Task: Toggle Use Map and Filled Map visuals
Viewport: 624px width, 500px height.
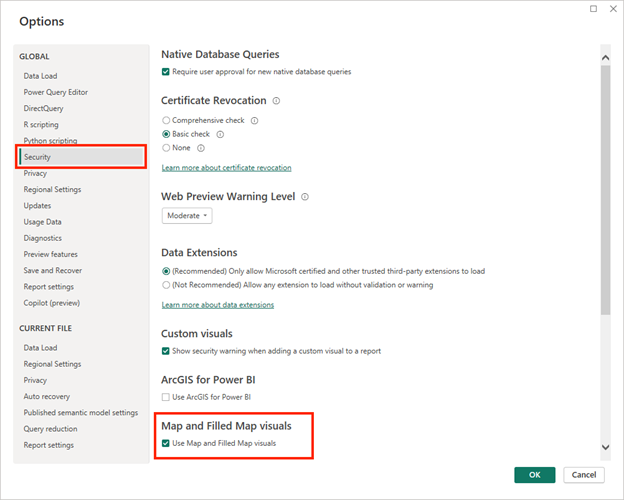Action: (x=166, y=443)
